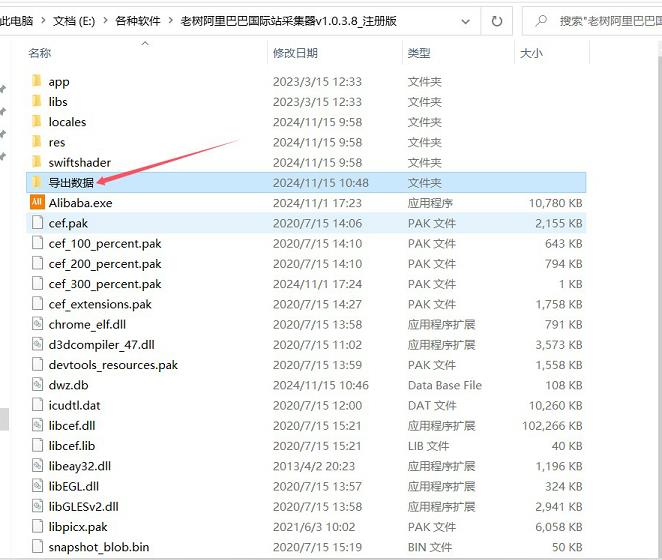Click the orange Alibaba.exe application icon
This screenshot has height=560, width=662.
(37, 202)
